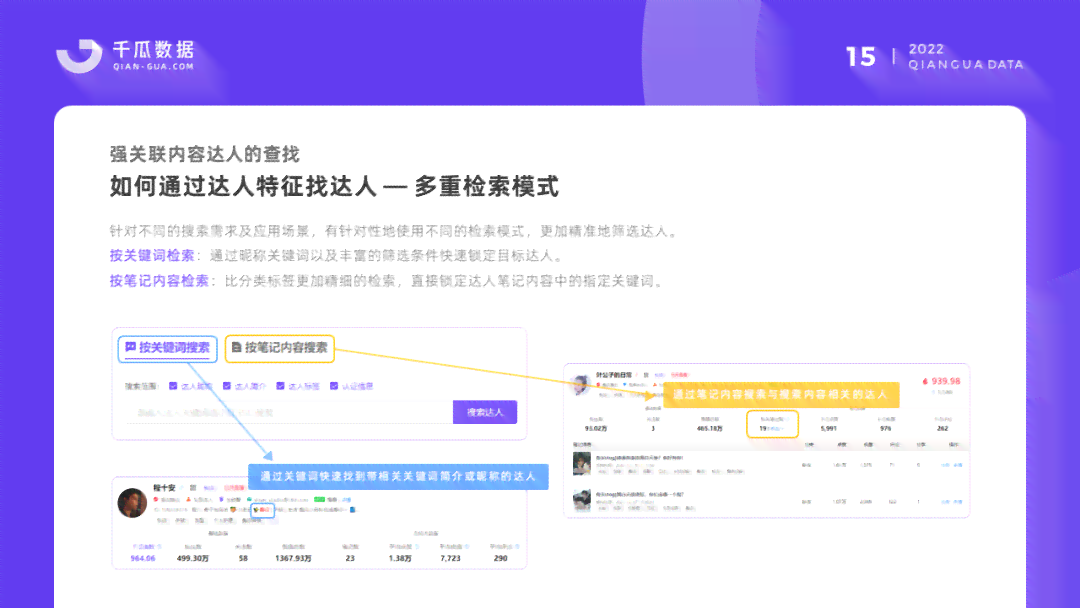
Task: Open the first note thumbnail in notes list
Action: pos(582,464)
